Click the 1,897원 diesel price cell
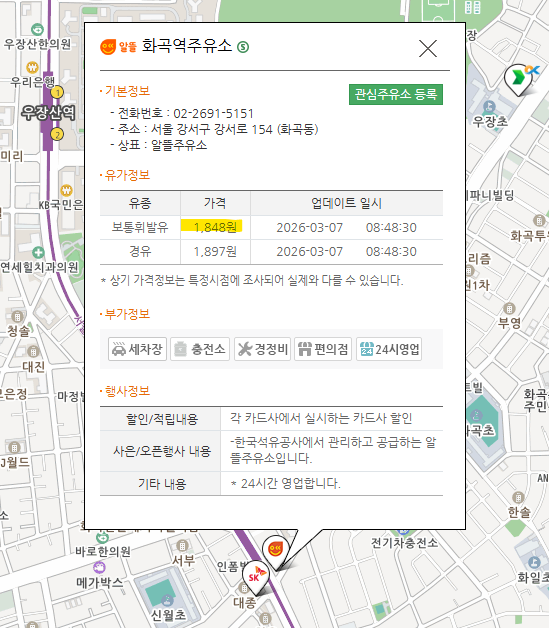549x628 pixels. (x=215, y=252)
